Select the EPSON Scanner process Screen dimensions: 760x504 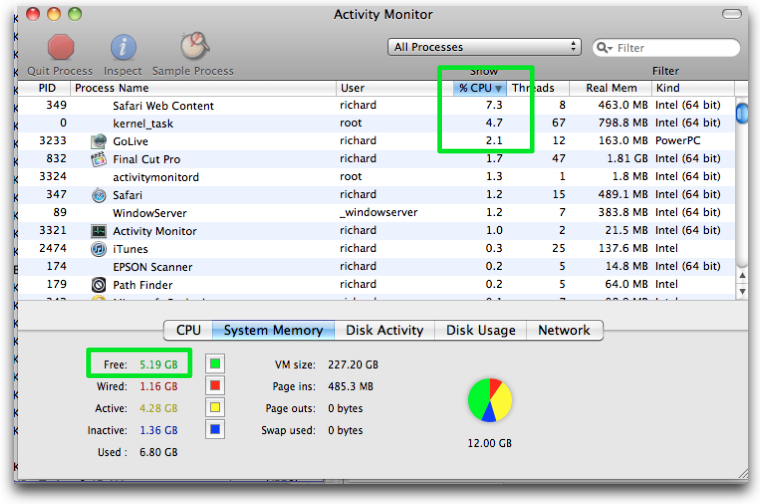point(376,267)
